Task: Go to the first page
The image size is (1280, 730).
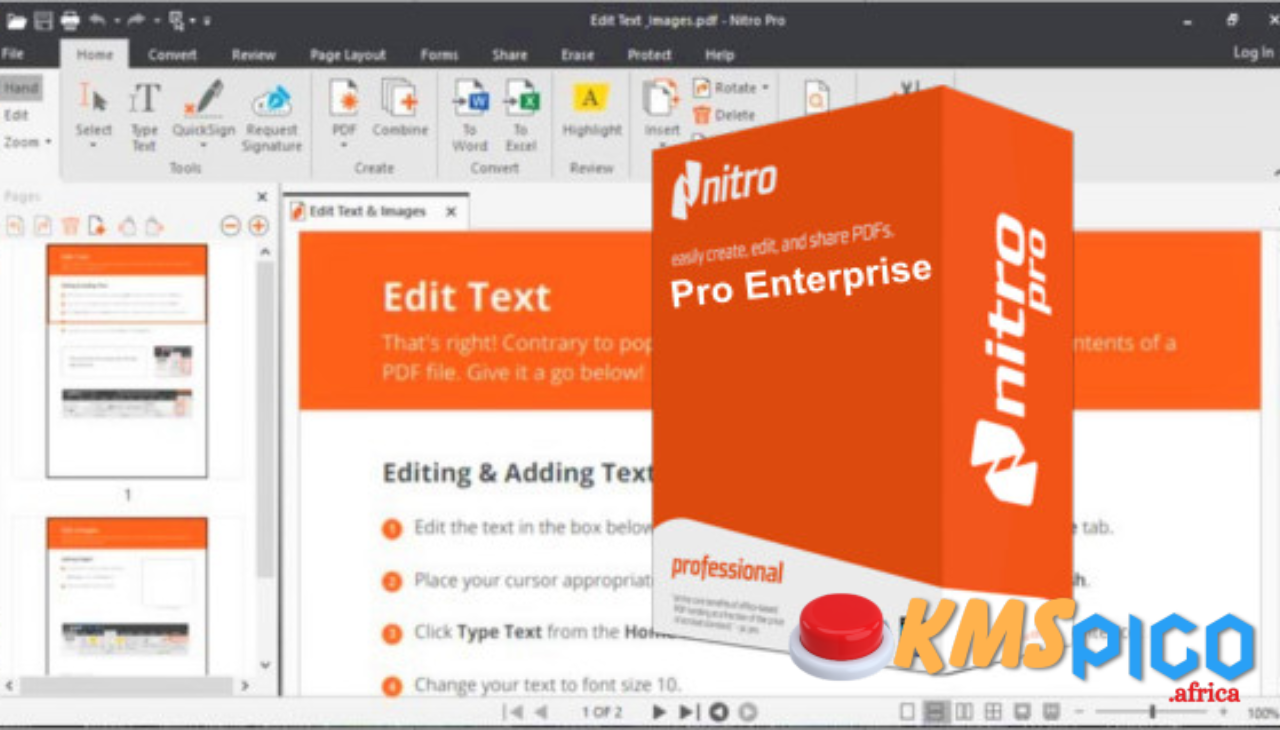Action: (x=514, y=712)
